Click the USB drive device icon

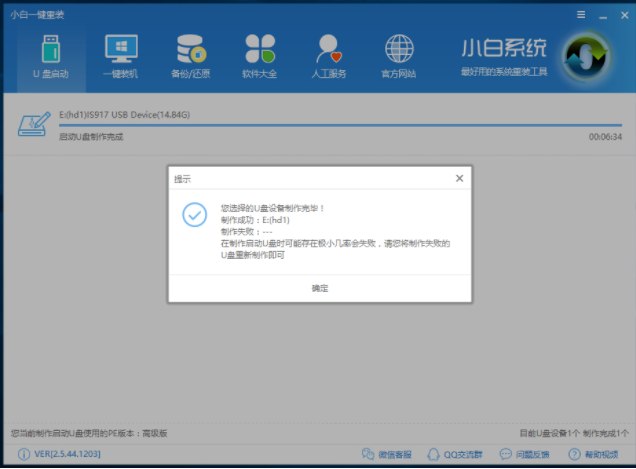[x=33, y=124]
